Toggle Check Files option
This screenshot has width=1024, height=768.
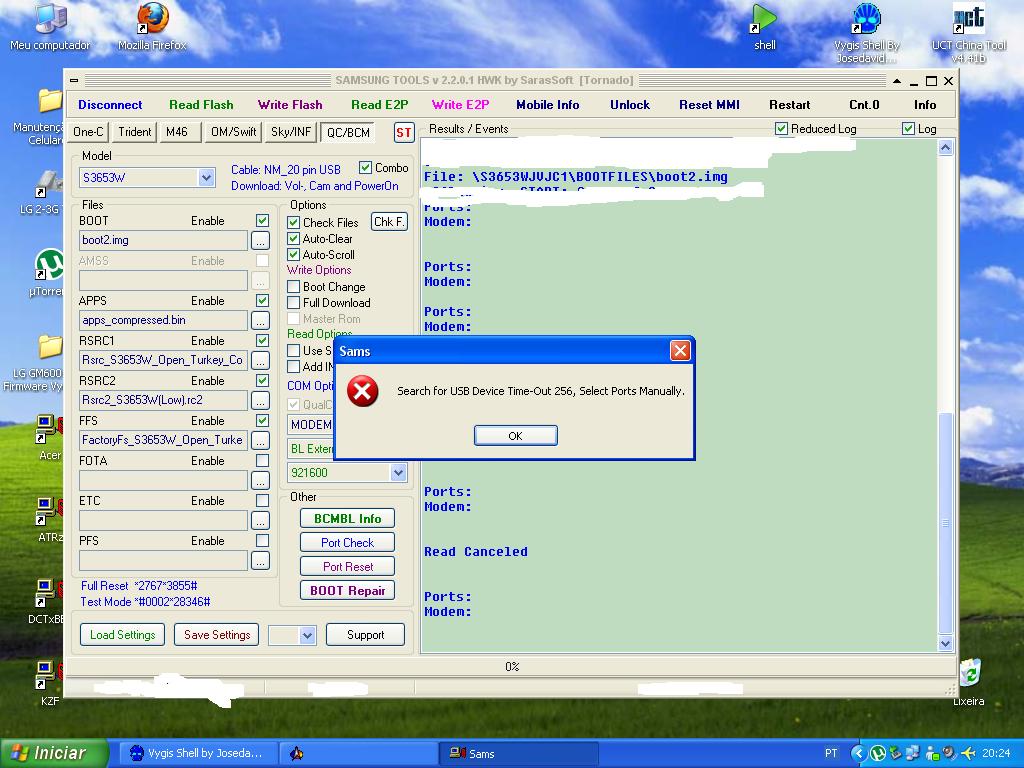[x=293, y=223]
